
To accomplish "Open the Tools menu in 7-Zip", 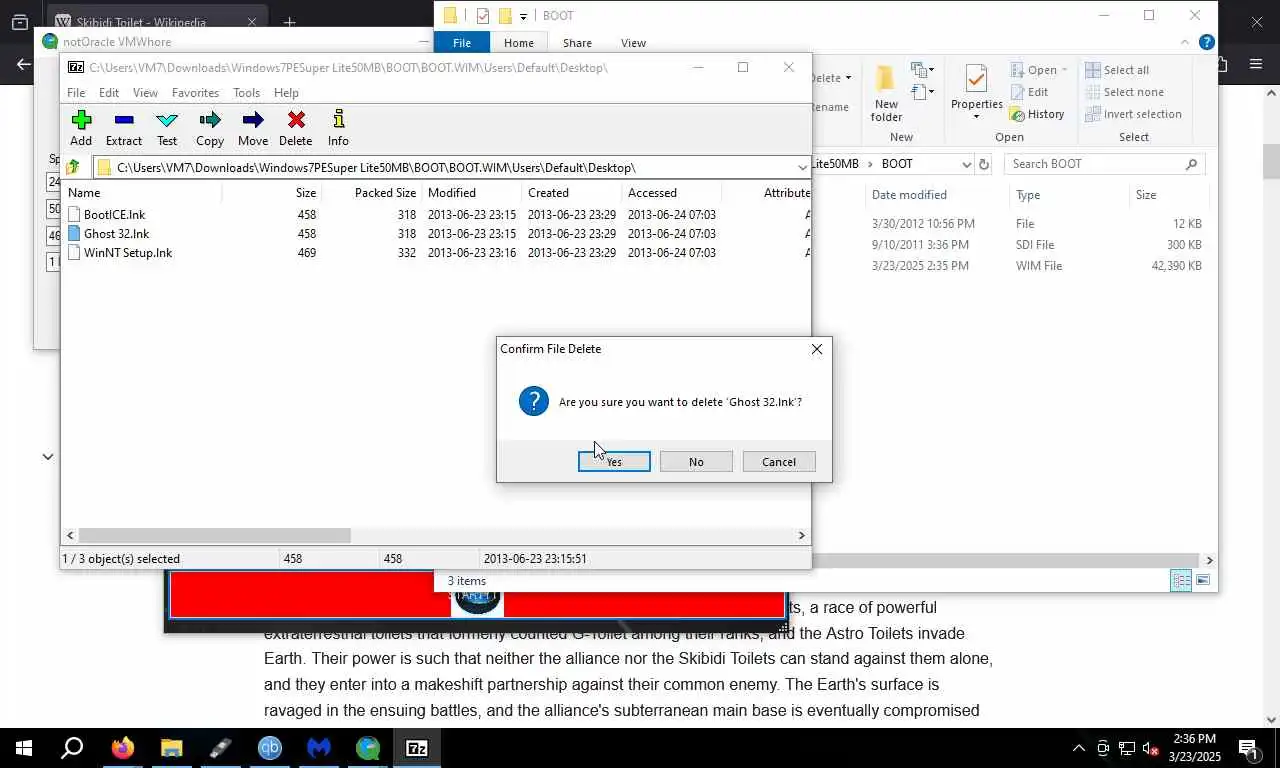I will point(246,93).
